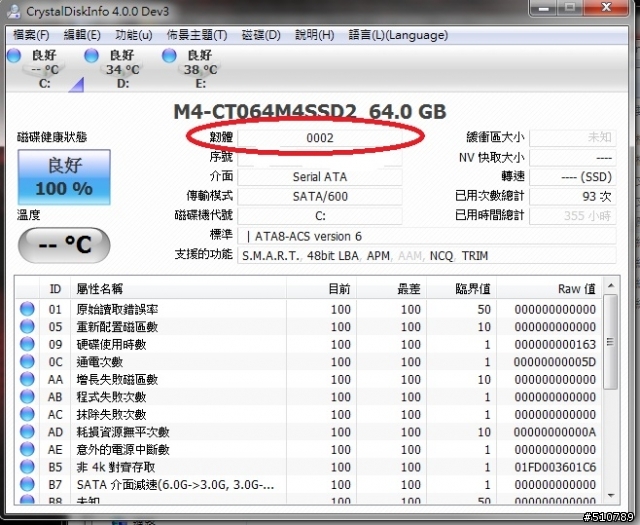The image size is (640, 525).
Task: Select the 非 4k 對齊存取 attribute name
Action: tap(116, 467)
